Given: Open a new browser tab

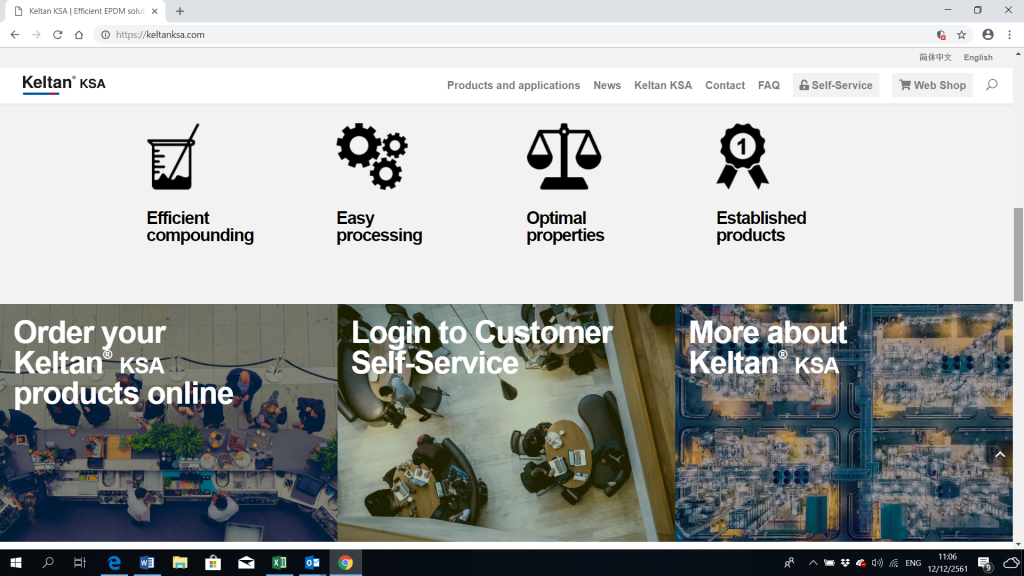Looking at the screenshot, I should (180, 11).
